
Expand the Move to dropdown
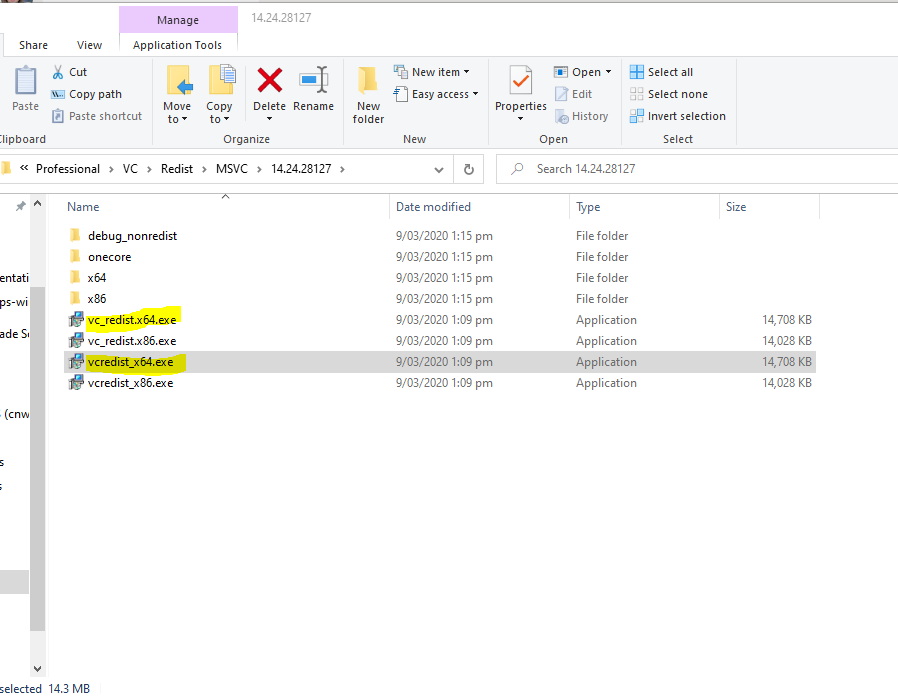coord(177,96)
